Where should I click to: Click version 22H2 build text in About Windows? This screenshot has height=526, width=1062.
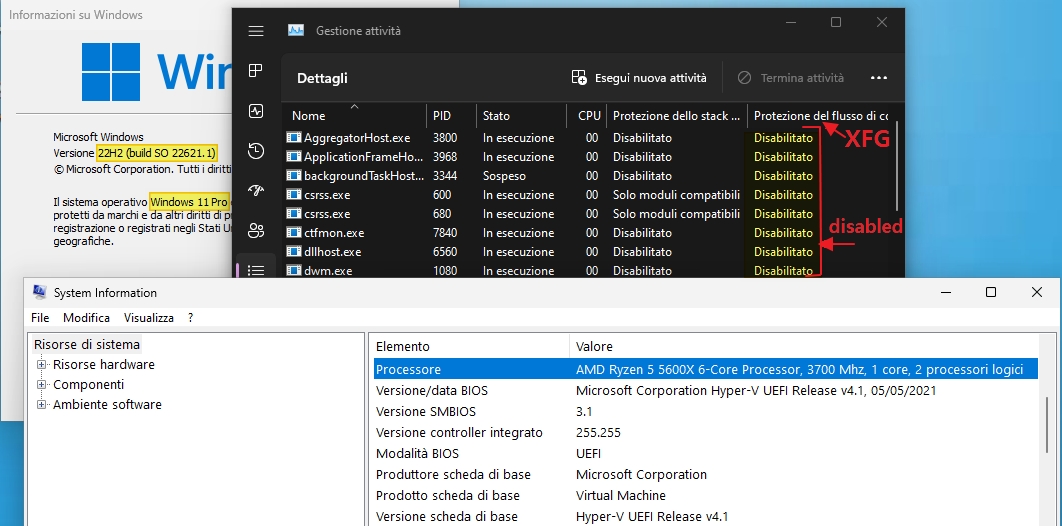(x=156, y=153)
